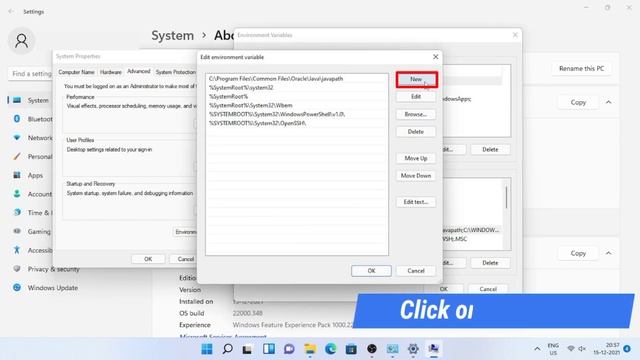The width and height of the screenshot is (640, 360).
Task: Click the Move Up button
Action: 416,158
